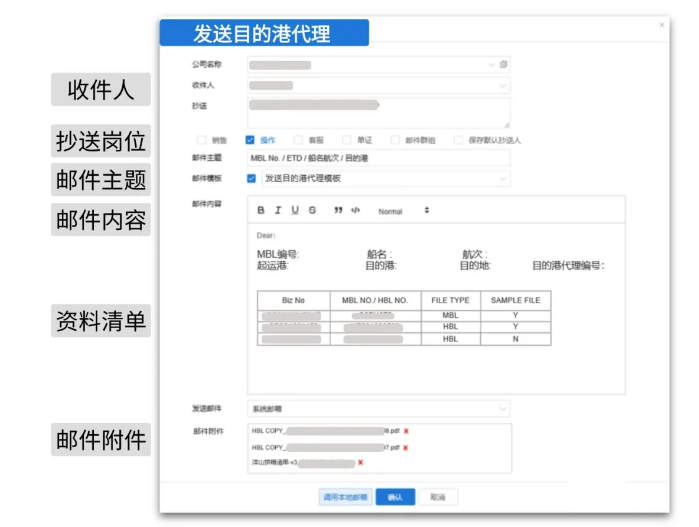699x527 pixels.
Task: Toggle italic formatting in email editor
Action: tap(278, 211)
